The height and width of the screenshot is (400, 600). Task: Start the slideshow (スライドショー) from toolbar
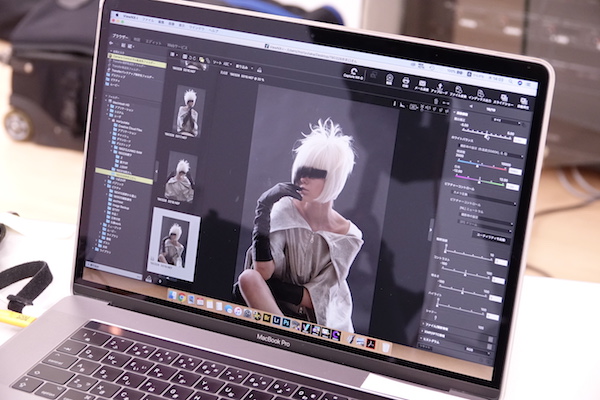tap(503, 100)
